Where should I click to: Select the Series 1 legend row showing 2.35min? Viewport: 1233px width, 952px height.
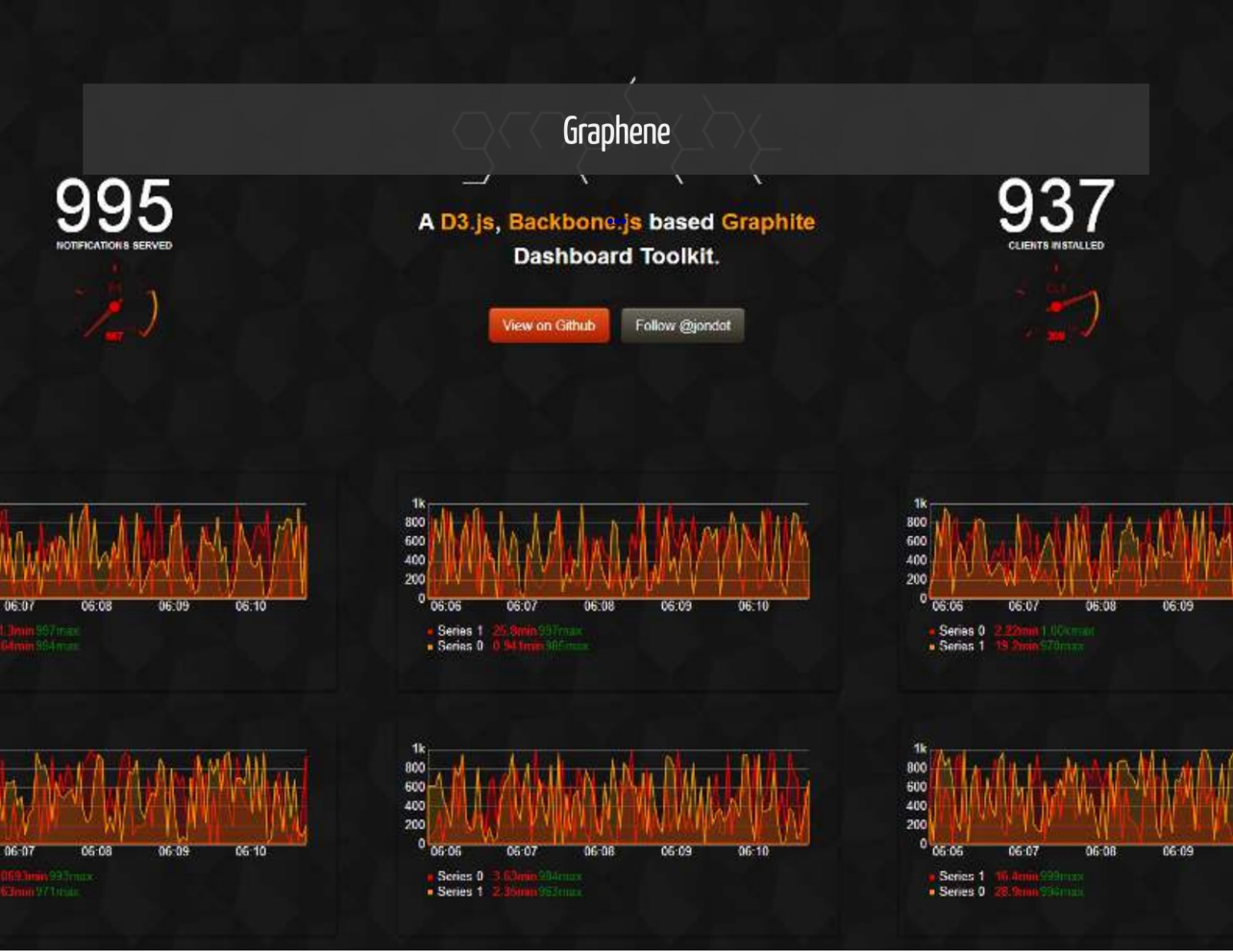pos(505,891)
